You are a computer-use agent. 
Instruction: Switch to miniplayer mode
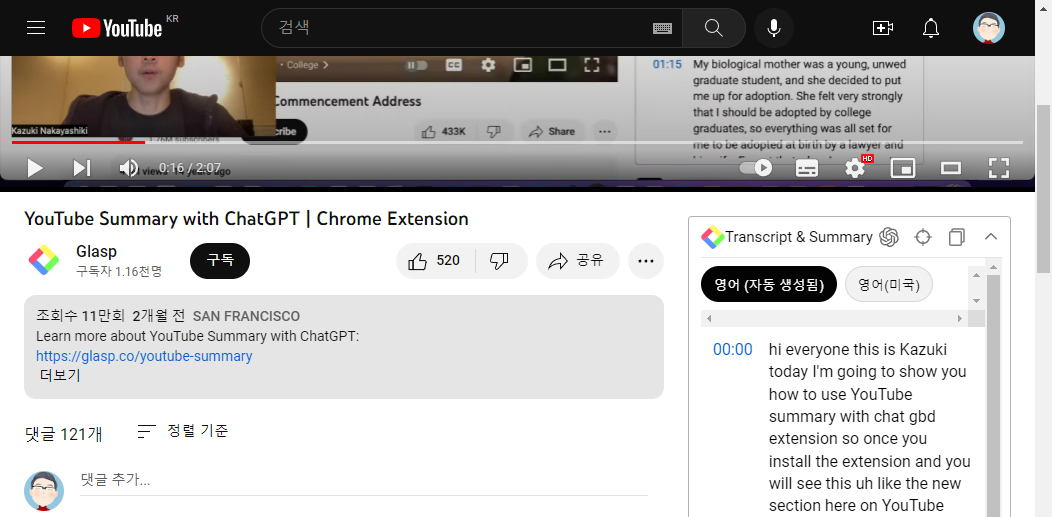coord(903,168)
